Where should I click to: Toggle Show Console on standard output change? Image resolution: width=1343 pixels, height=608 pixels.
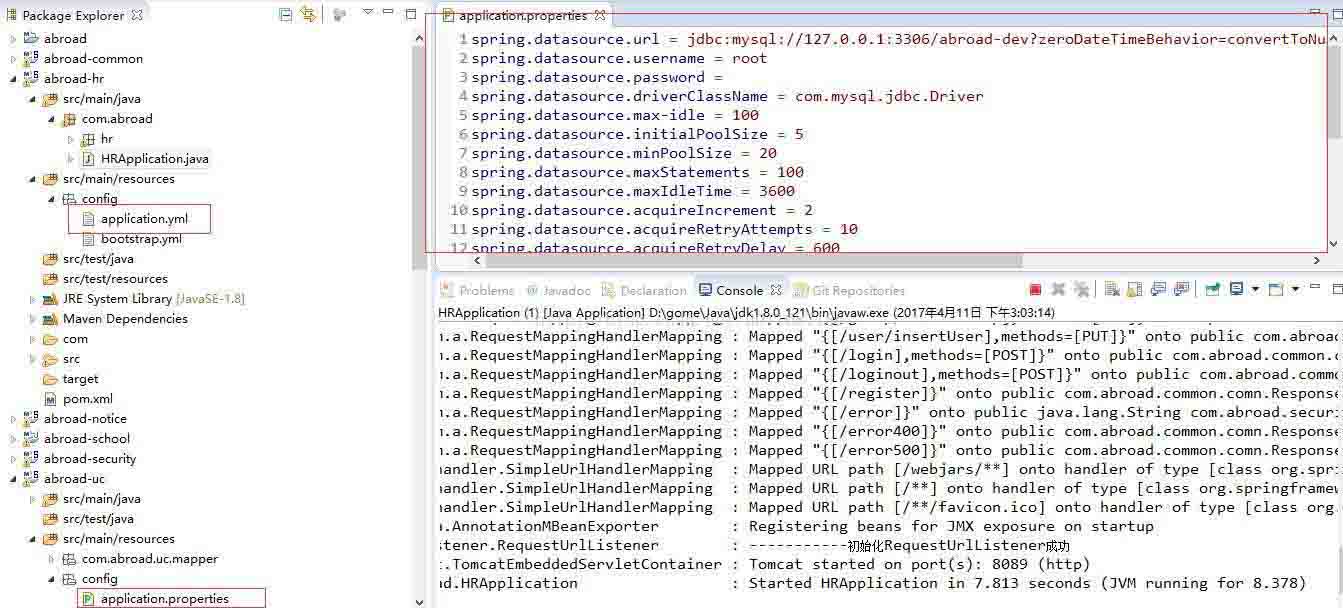coord(1158,290)
